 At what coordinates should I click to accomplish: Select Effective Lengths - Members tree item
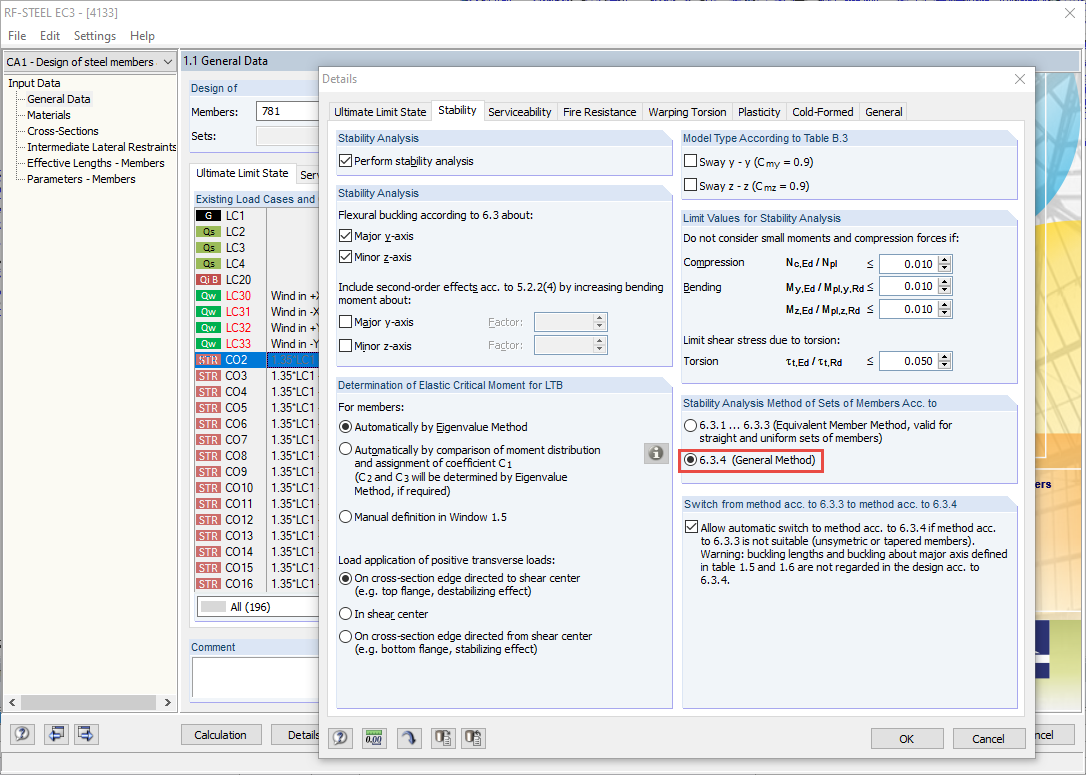(x=96, y=163)
